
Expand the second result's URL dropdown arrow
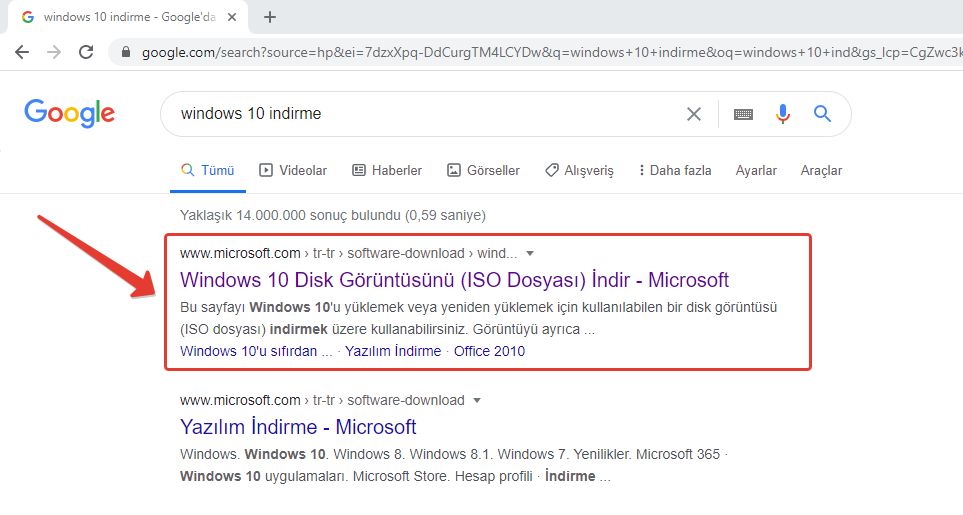click(x=477, y=400)
